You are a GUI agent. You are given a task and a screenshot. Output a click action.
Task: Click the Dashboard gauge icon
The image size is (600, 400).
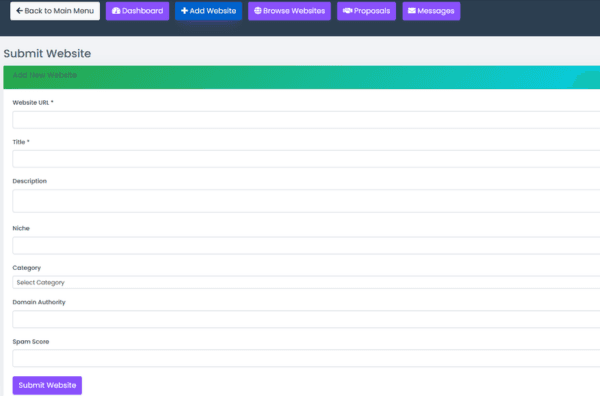(x=116, y=11)
